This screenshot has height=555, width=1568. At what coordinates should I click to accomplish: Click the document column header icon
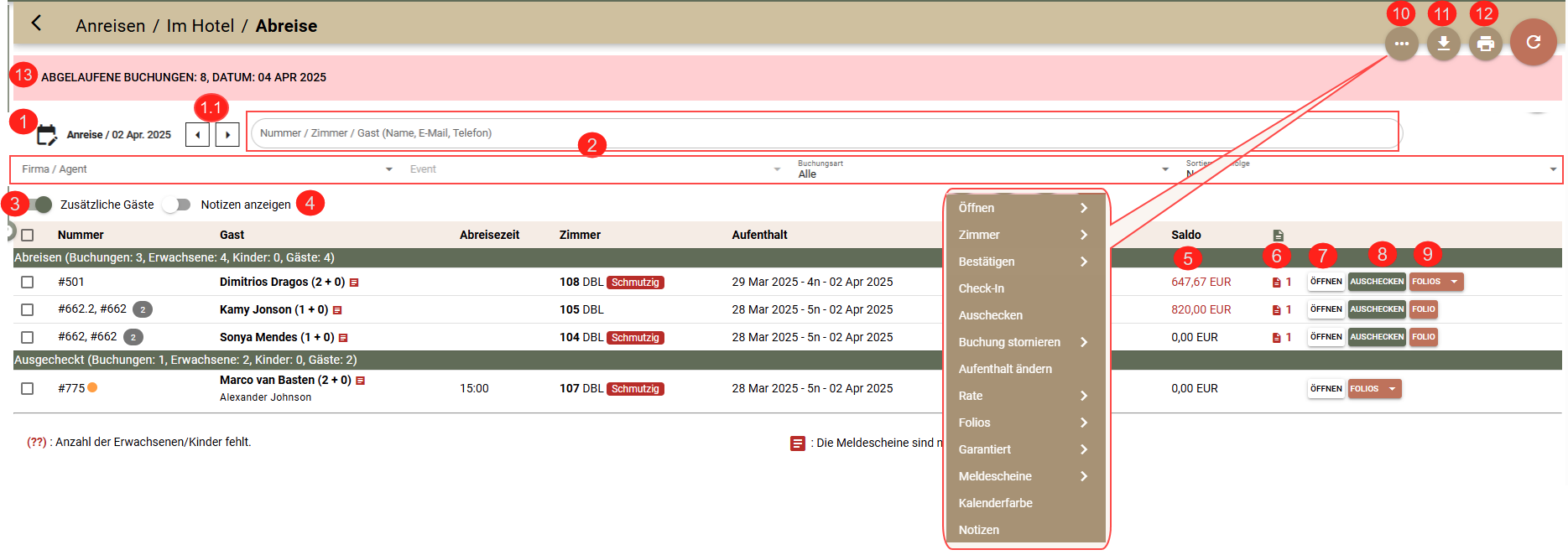pyautogui.click(x=1278, y=236)
